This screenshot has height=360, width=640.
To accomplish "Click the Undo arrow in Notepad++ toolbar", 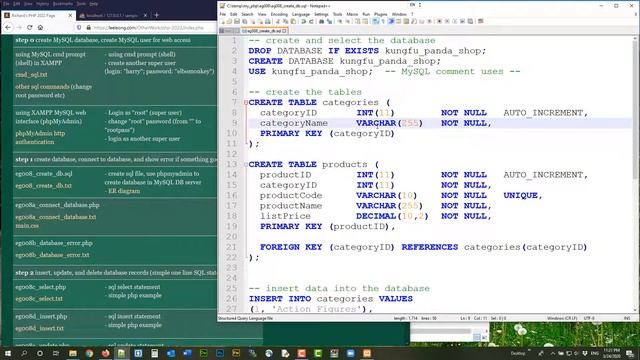I will click(x=303, y=21).
